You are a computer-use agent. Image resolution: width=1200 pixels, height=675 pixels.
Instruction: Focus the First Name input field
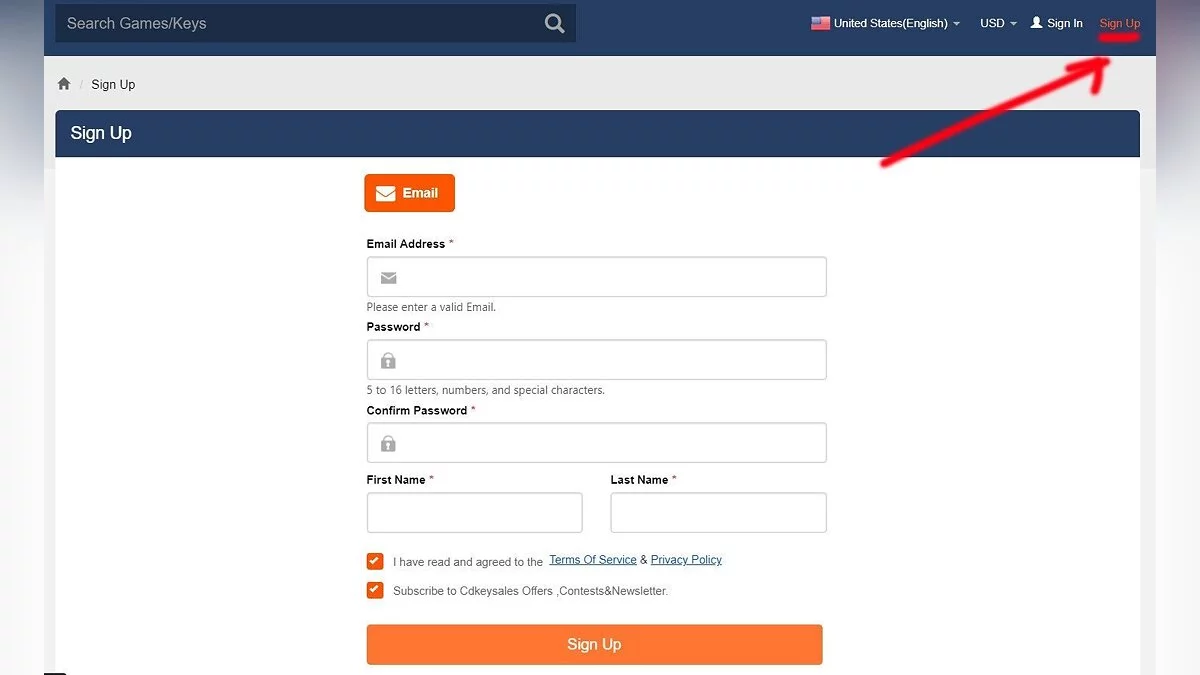[x=474, y=513]
